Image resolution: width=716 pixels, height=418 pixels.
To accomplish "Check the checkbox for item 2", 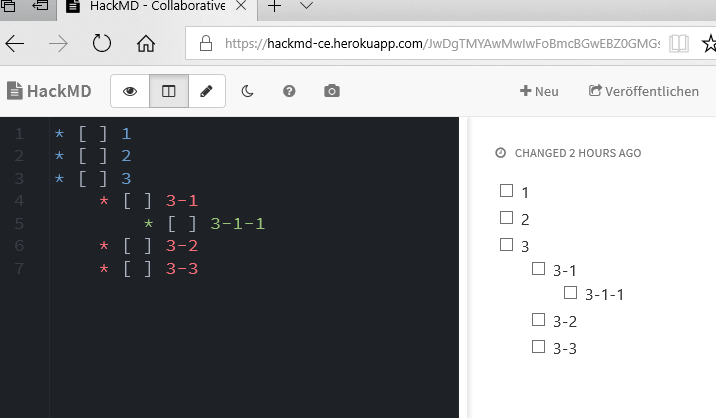I will (x=506, y=217).
